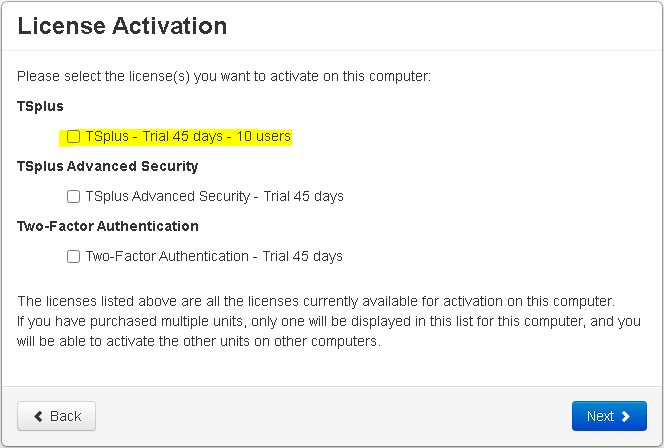
Task: Click the bold Two-Factor Authentication heading
Action: click(108, 226)
